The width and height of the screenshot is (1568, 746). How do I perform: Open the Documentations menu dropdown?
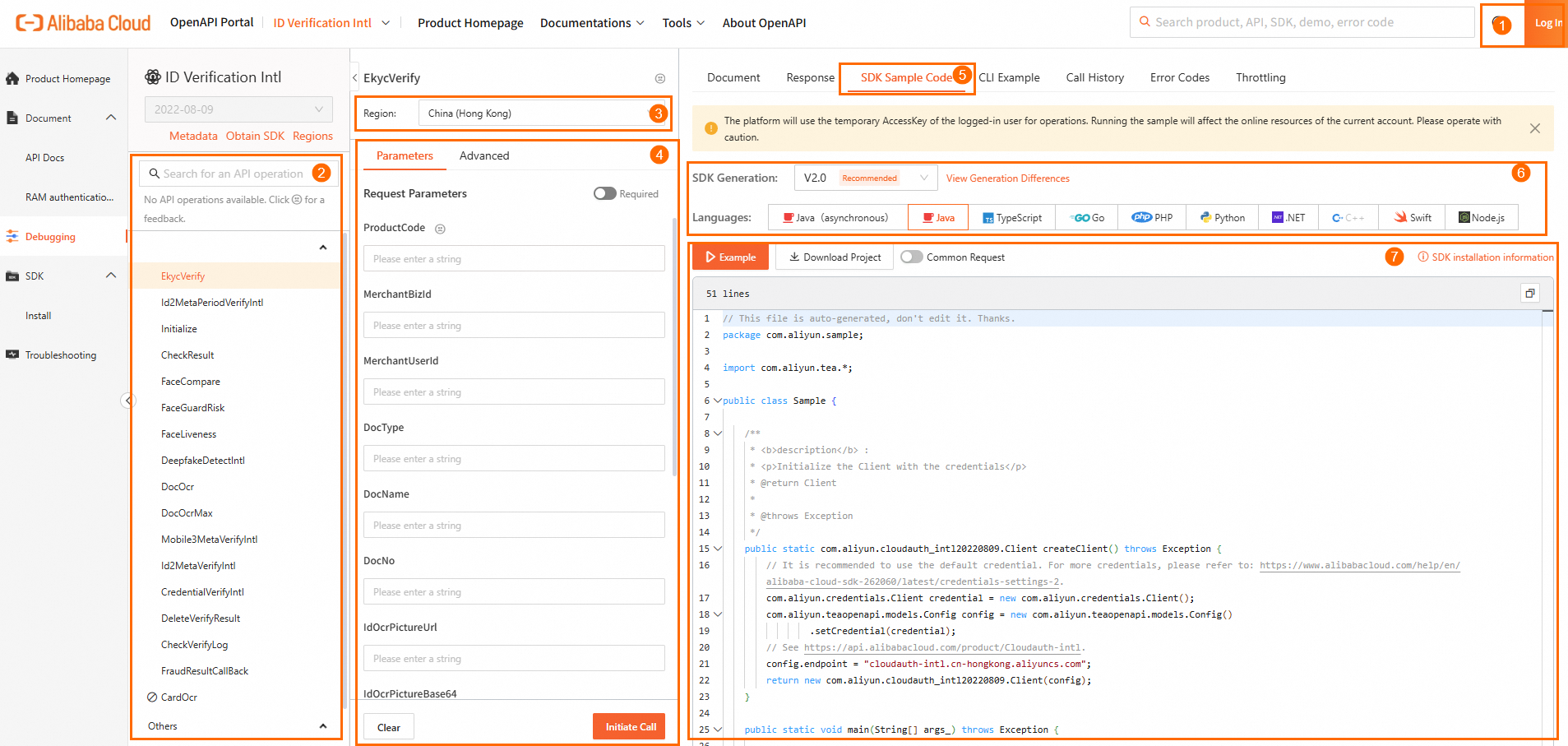[592, 23]
